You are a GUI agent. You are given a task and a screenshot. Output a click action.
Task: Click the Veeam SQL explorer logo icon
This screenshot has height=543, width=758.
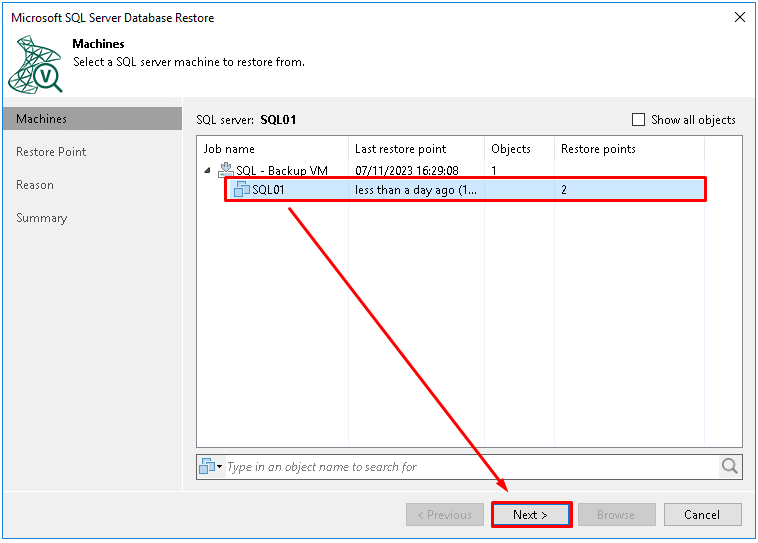[x=35, y=64]
